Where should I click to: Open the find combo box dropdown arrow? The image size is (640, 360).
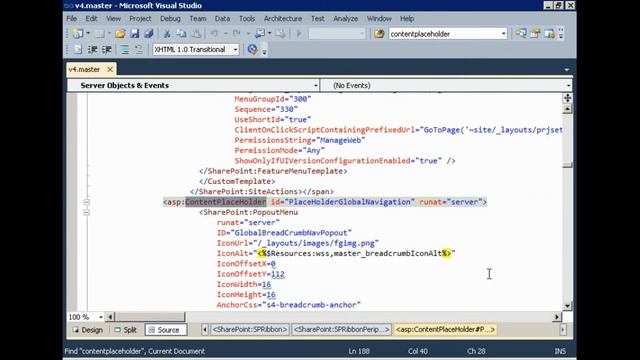503,34
